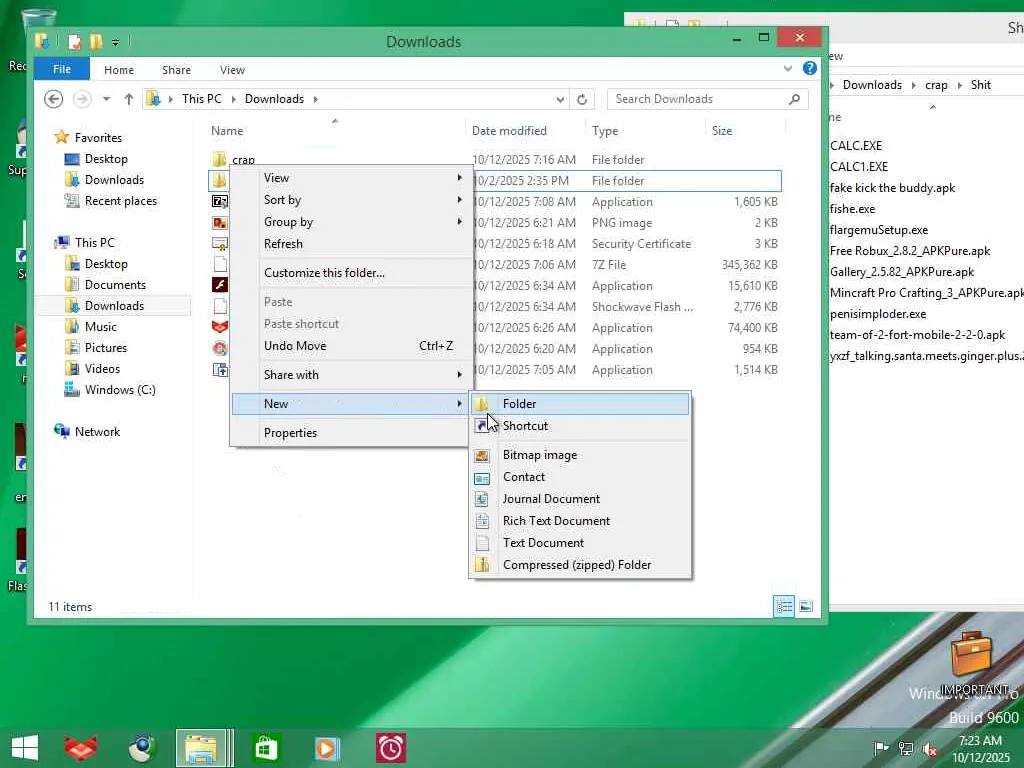Open the View ribbon tab
Image resolution: width=1024 pixels, height=768 pixels.
click(232, 70)
